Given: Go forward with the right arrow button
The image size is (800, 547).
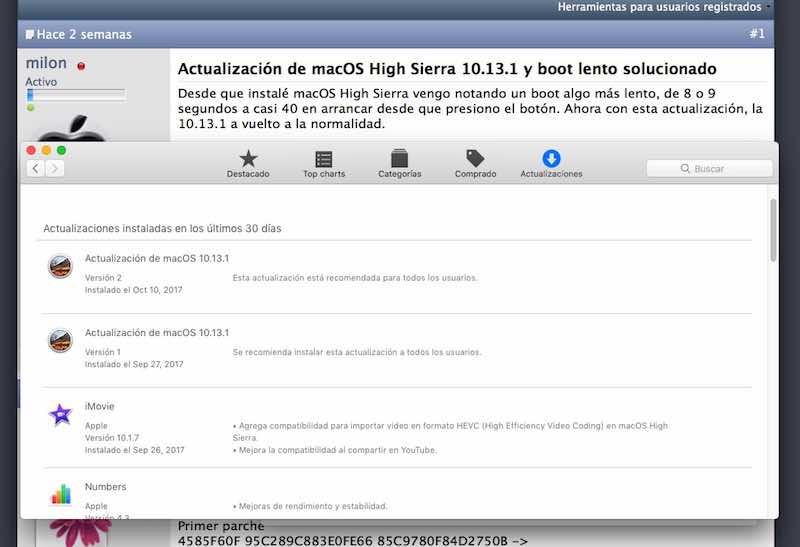Looking at the screenshot, I should click(55, 168).
